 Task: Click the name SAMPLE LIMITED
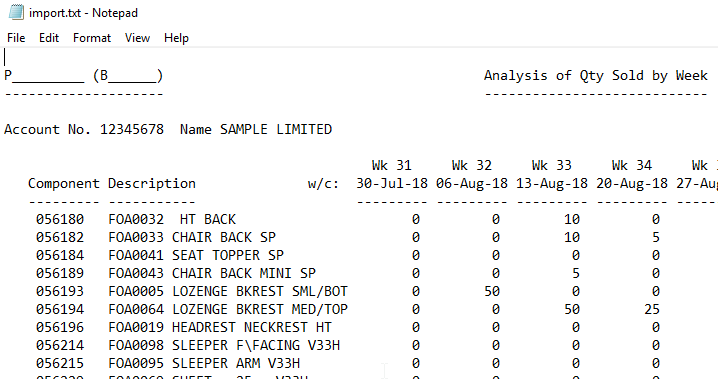(276, 130)
